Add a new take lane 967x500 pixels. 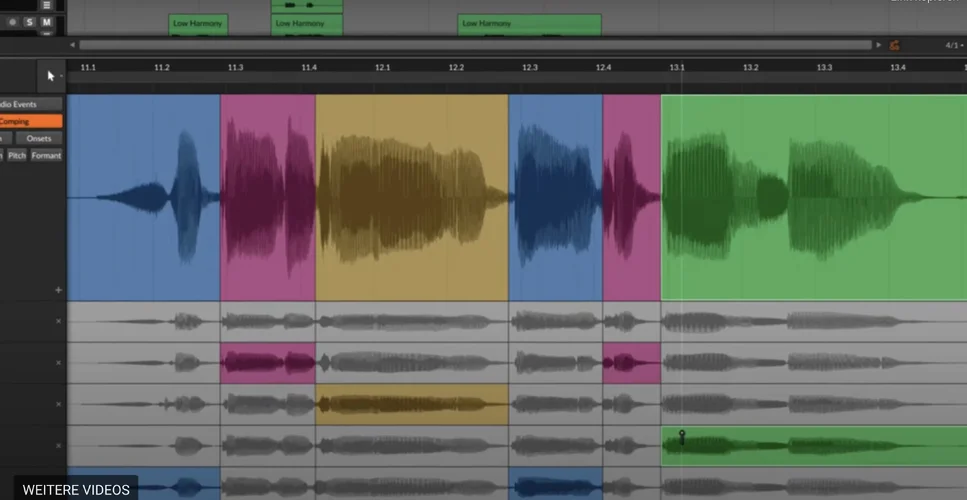click(59, 290)
